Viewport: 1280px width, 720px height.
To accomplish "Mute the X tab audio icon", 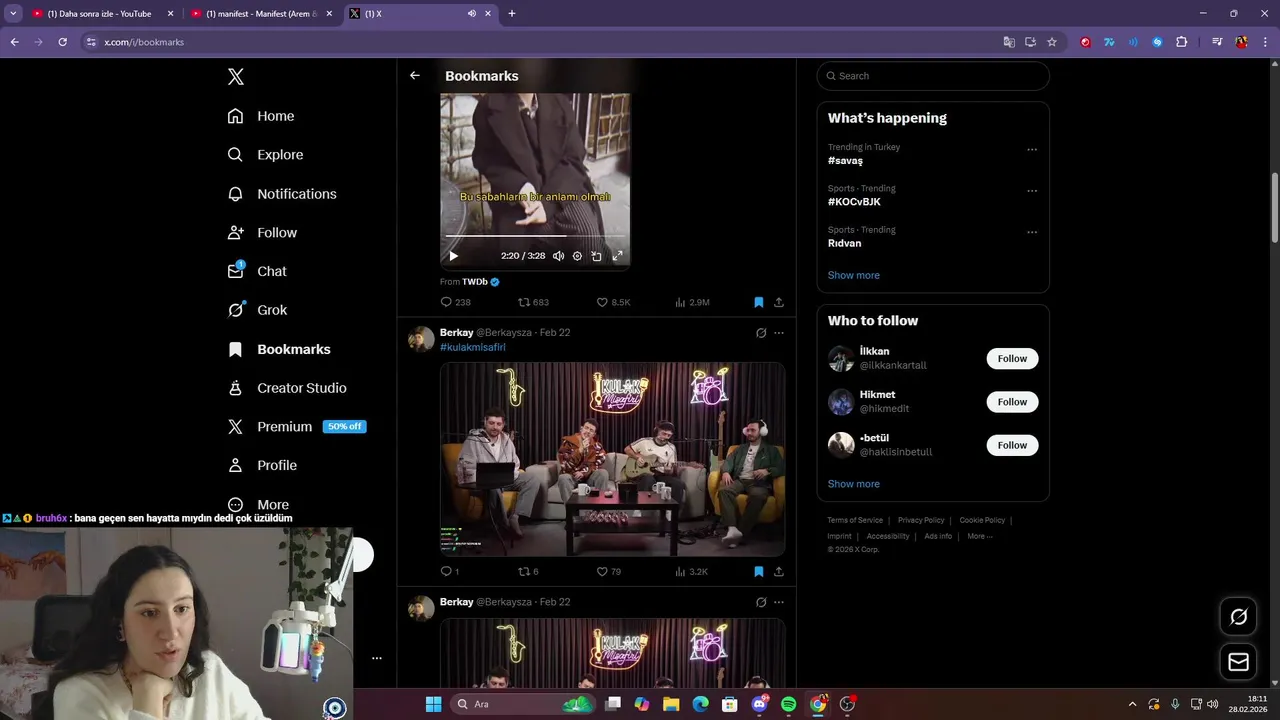I will coord(471,14).
